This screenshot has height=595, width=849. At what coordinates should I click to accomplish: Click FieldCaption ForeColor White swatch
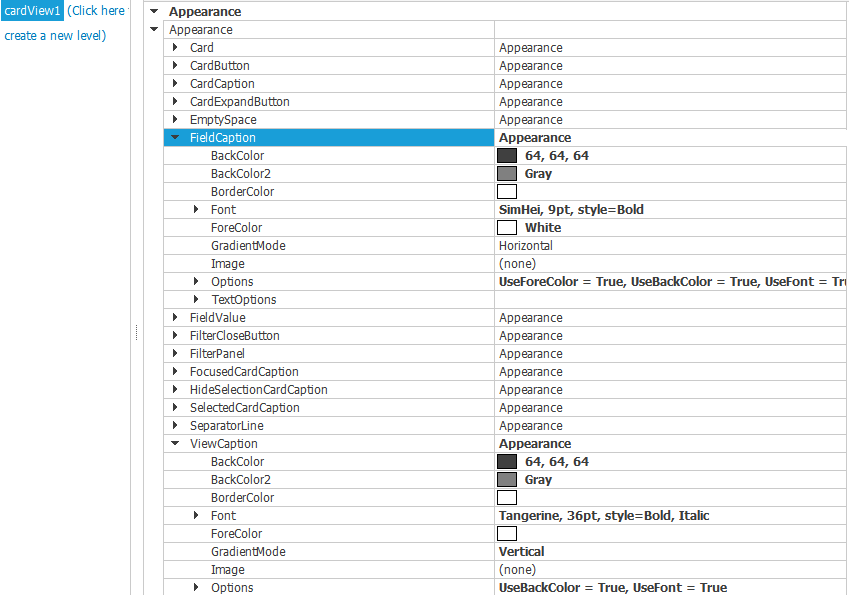tap(507, 228)
